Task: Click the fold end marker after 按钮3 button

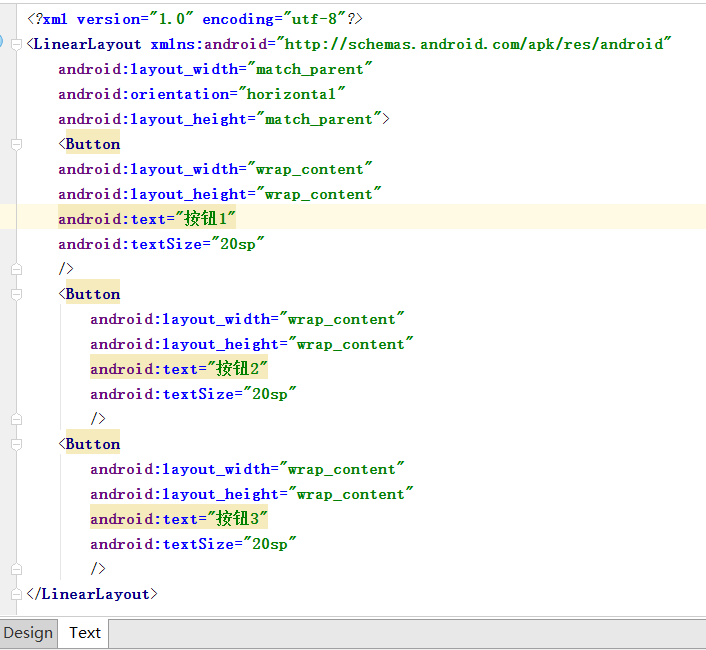Action: [x=16, y=569]
